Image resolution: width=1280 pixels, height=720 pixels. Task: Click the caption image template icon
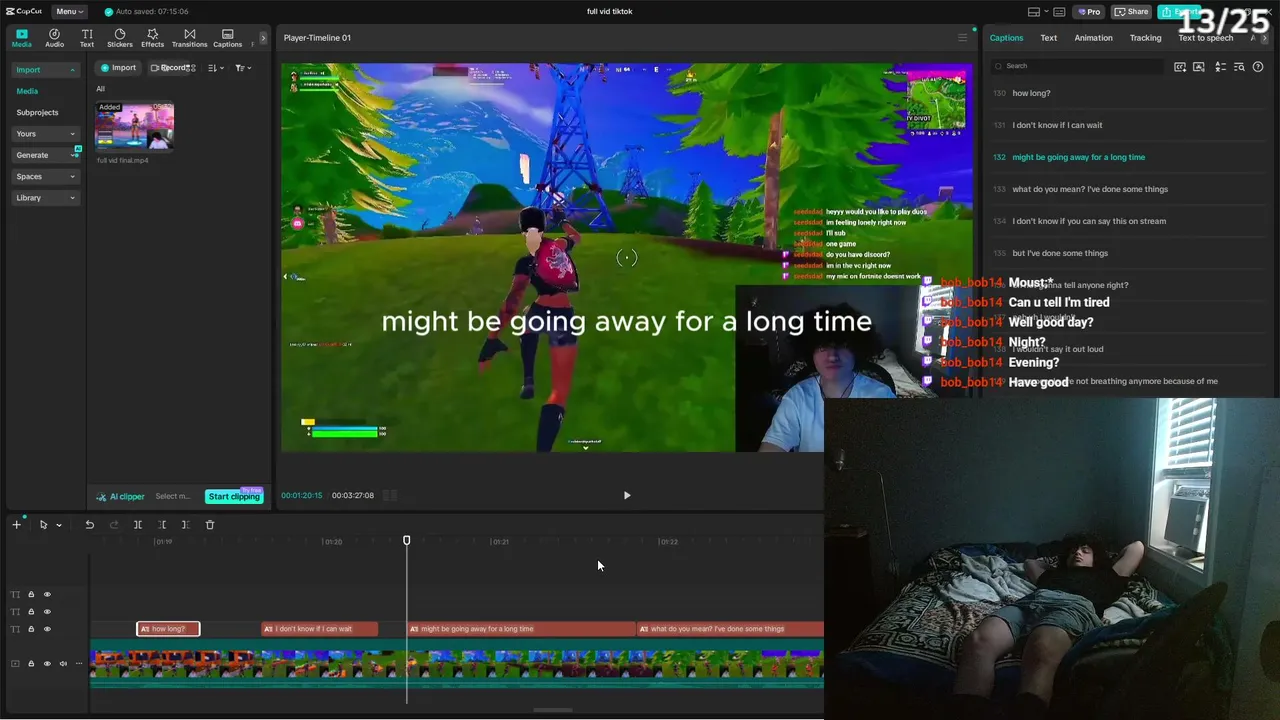click(1199, 67)
